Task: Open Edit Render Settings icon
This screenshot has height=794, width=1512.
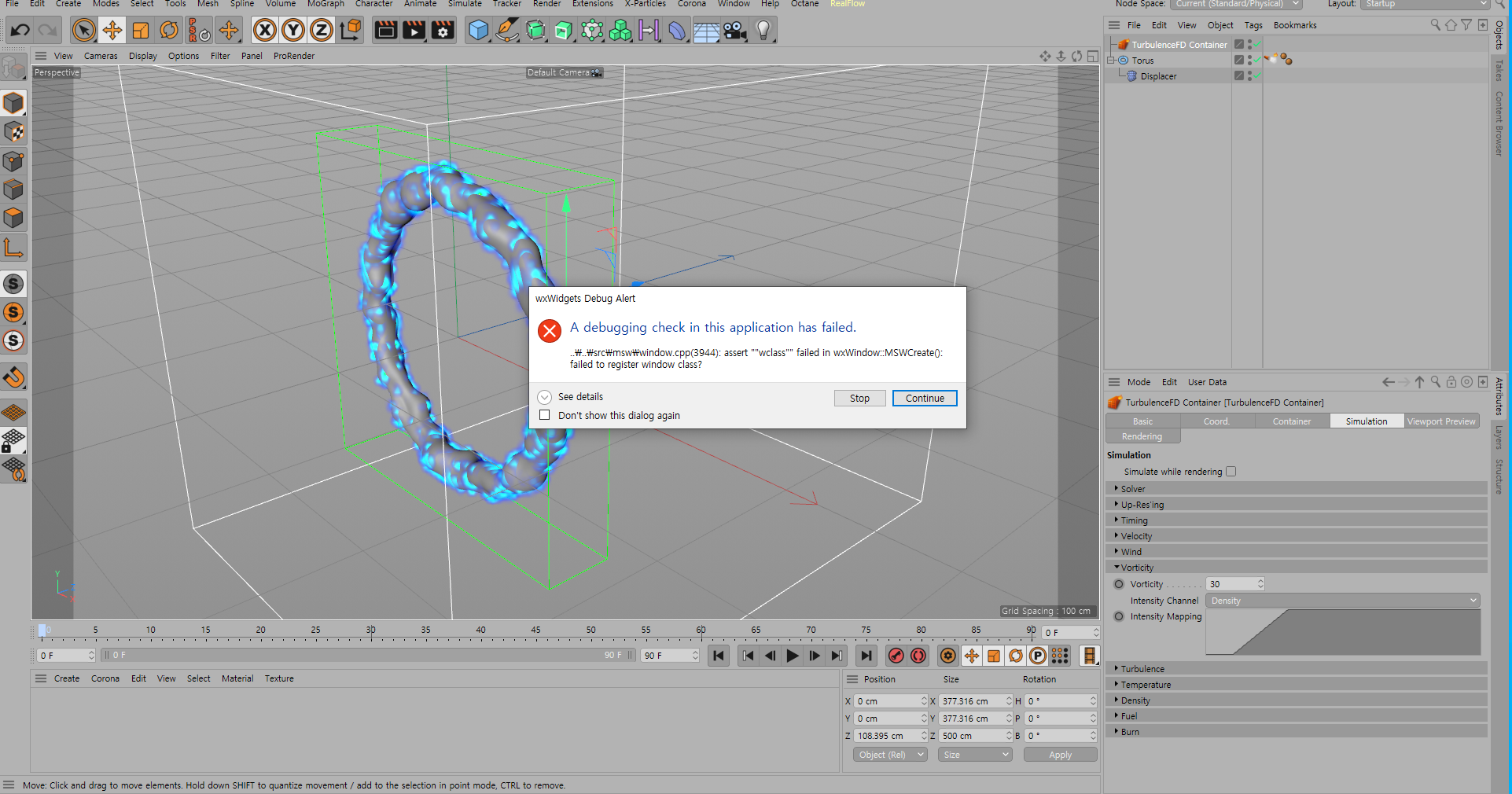Action: 443,31
